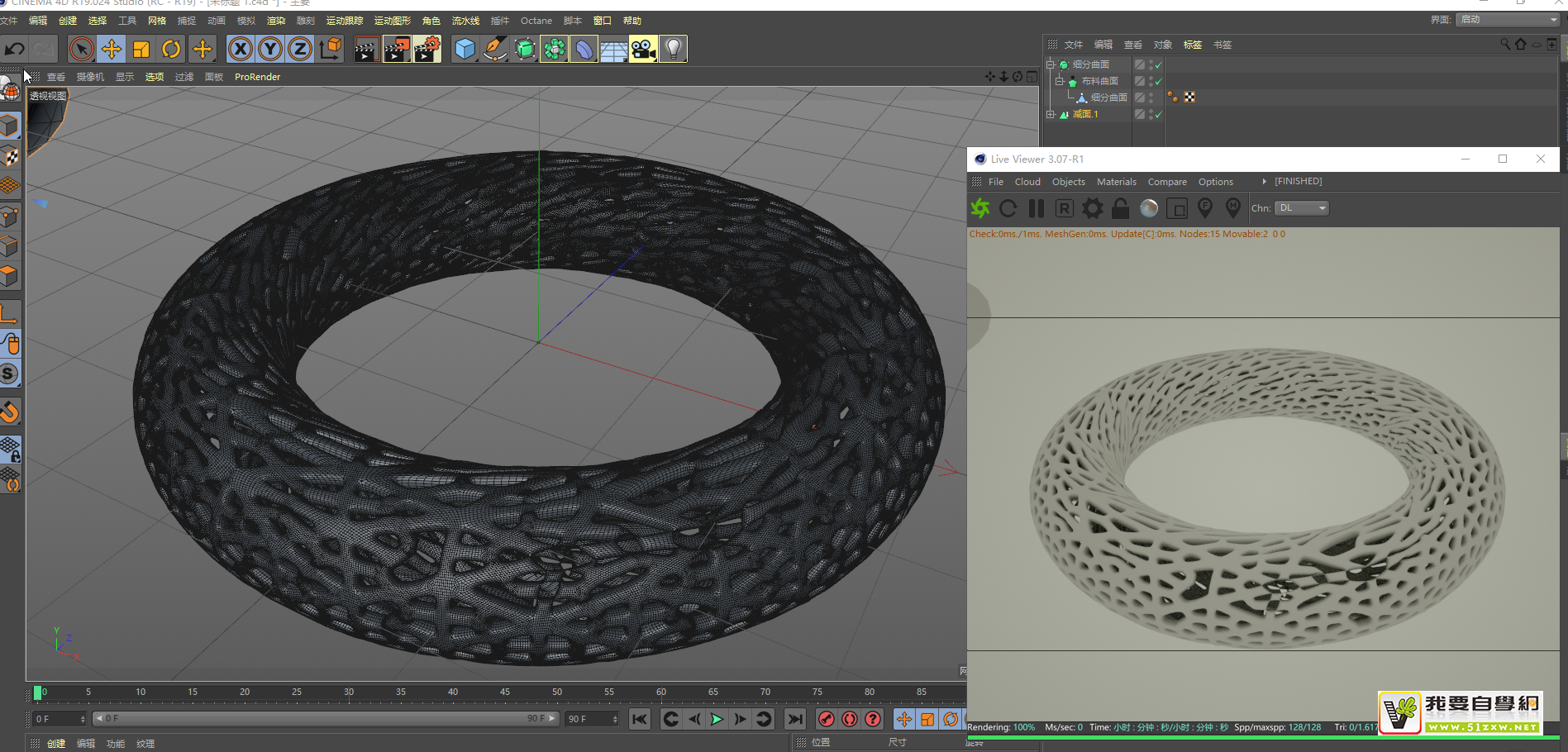
Task: Disable the green checkmark on 减面.1
Action: (1159, 115)
